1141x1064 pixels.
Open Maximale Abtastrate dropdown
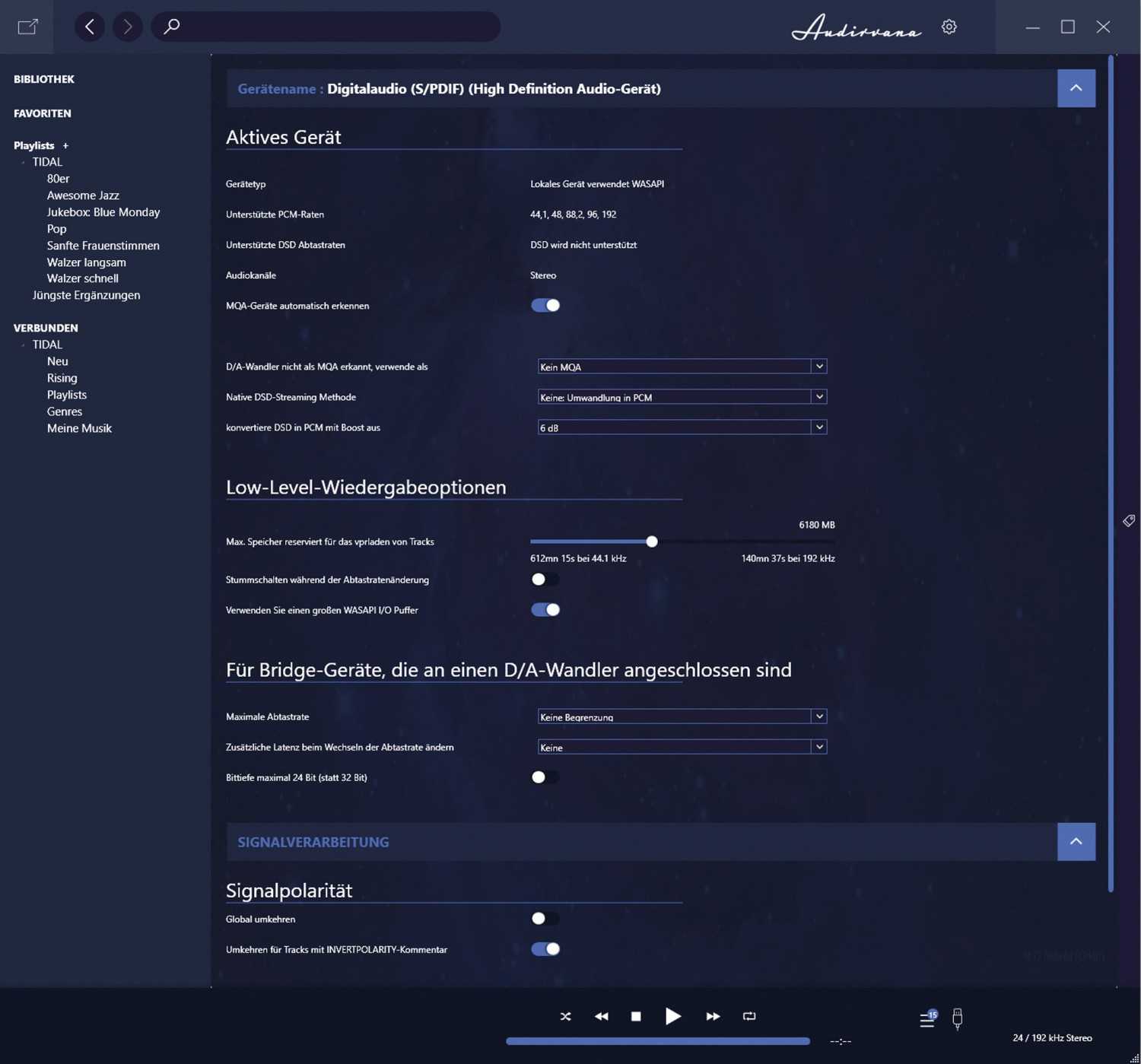(x=682, y=716)
